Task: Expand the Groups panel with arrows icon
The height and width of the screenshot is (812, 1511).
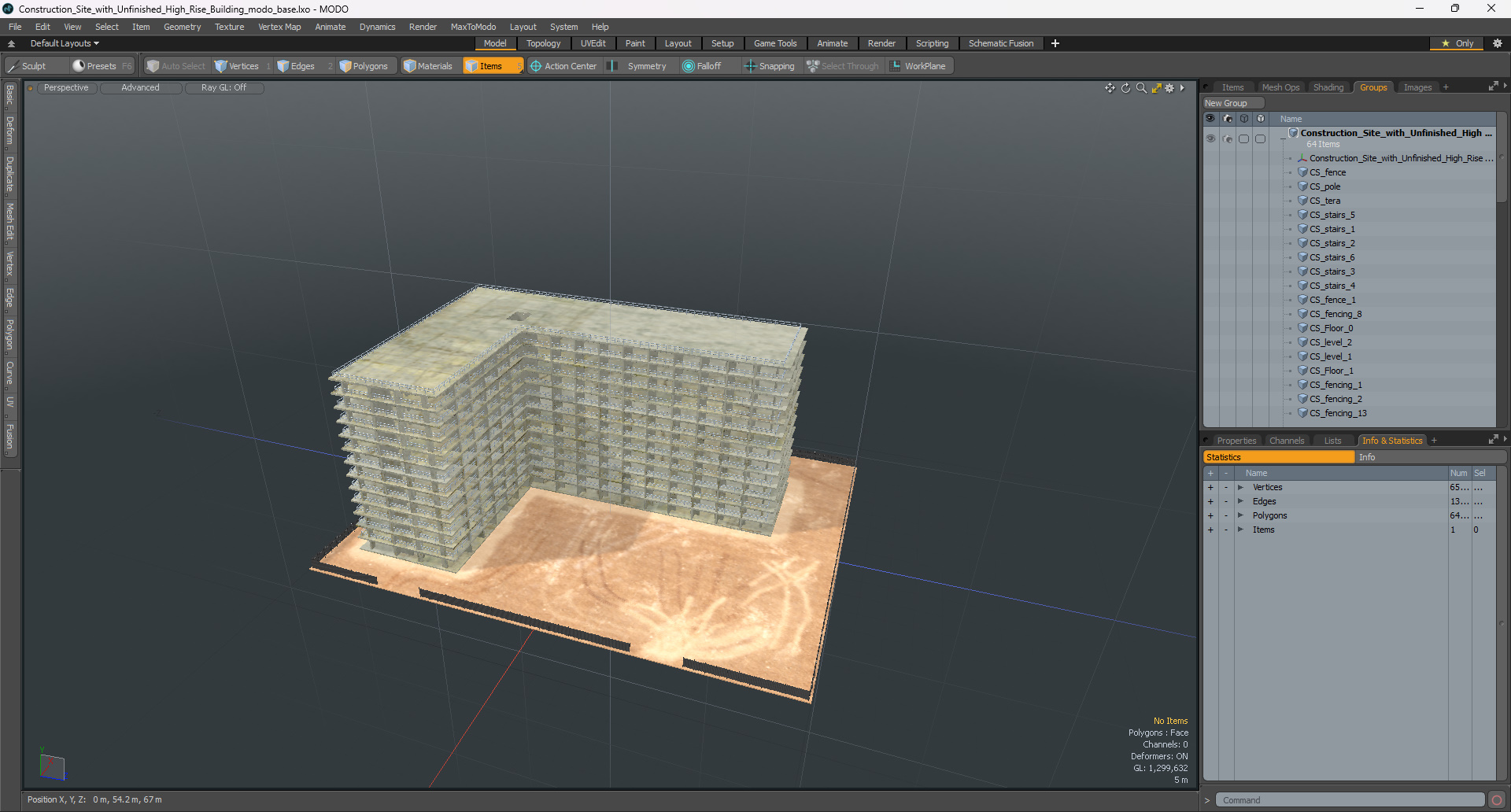Action: pos(1493,87)
